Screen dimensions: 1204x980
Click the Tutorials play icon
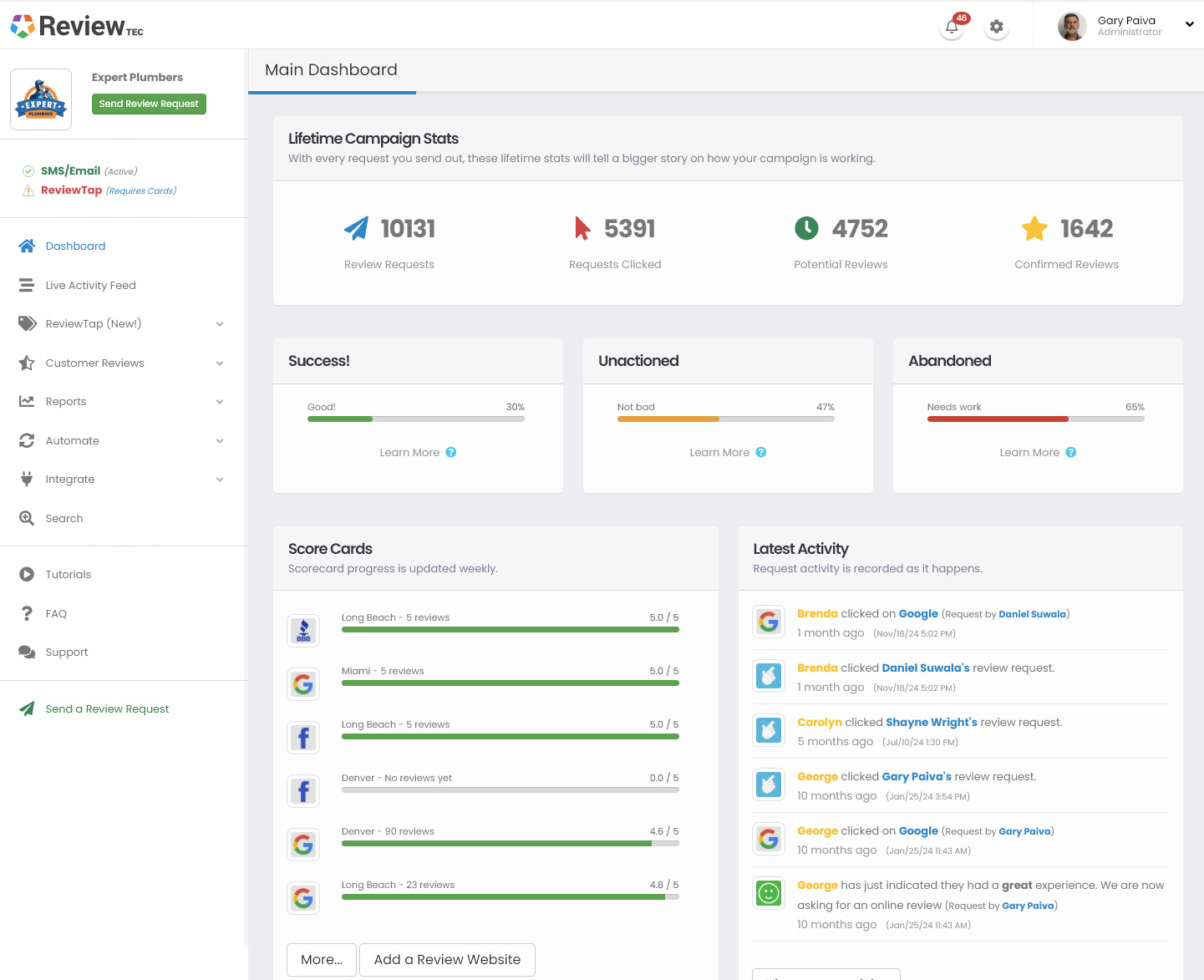pyautogui.click(x=27, y=574)
